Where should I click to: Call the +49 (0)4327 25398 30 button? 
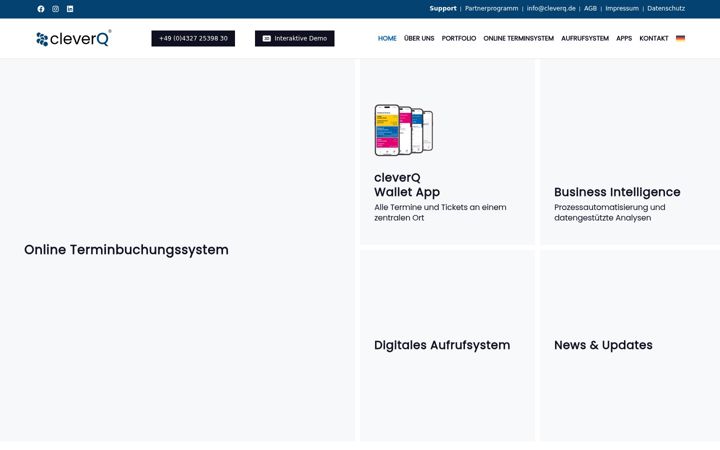(193, 39)
